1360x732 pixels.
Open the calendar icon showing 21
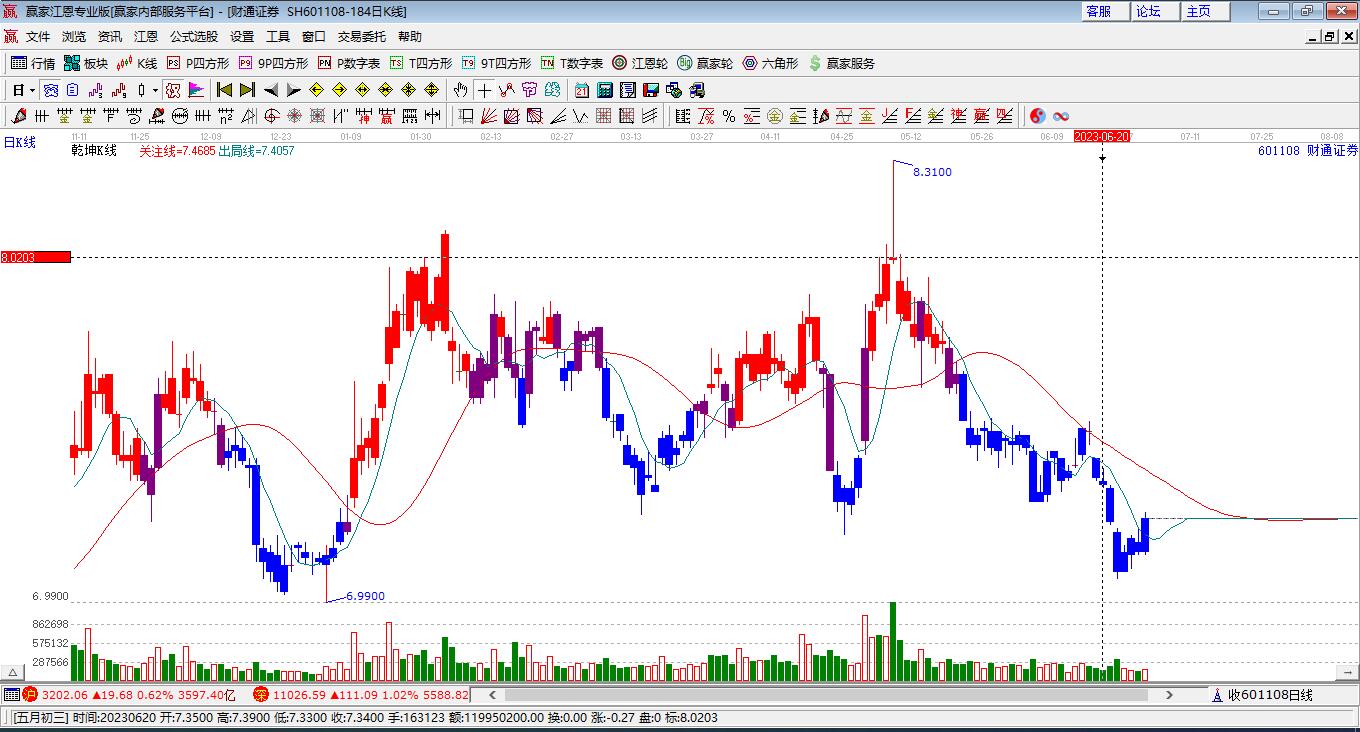[582, 90]
